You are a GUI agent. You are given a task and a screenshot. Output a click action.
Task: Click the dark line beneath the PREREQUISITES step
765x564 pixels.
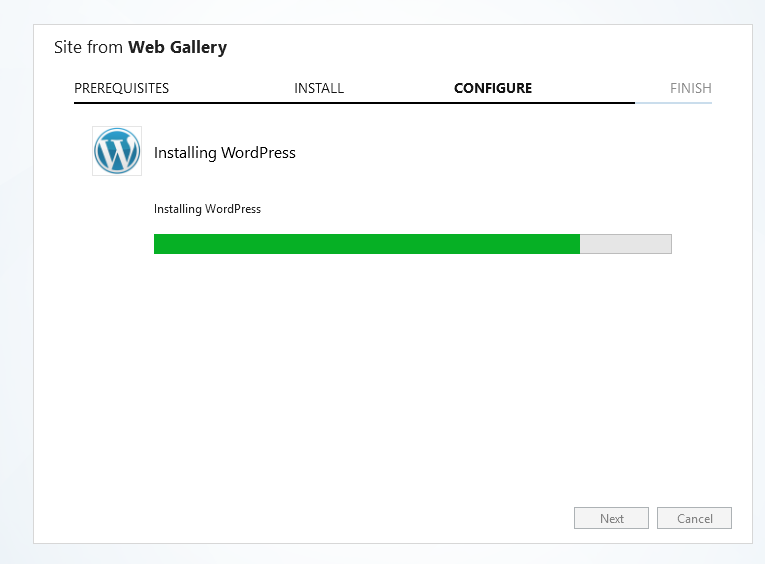pos(121,103)
